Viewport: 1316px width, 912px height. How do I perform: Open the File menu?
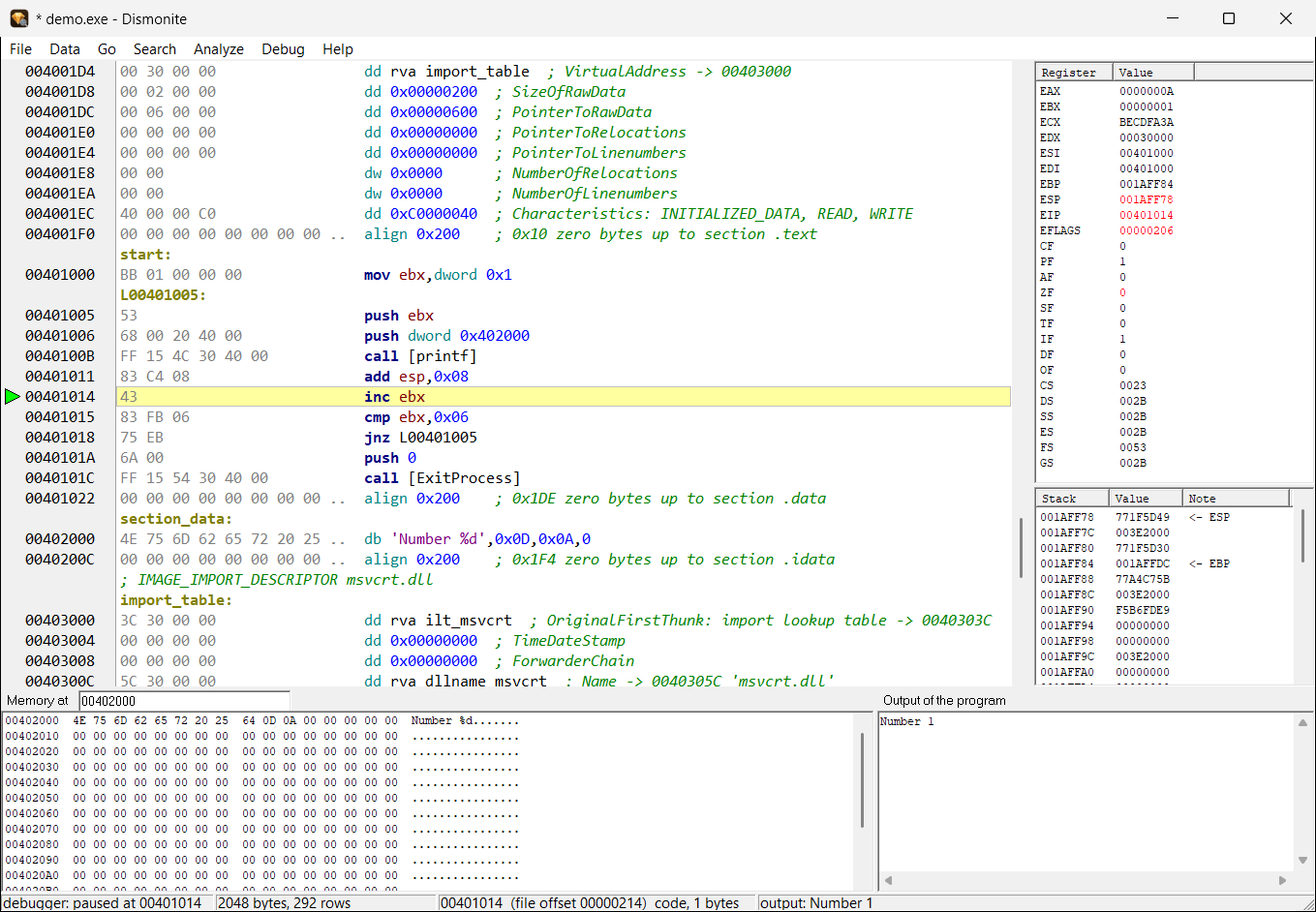pyautogui.click(x=20, y=49)
